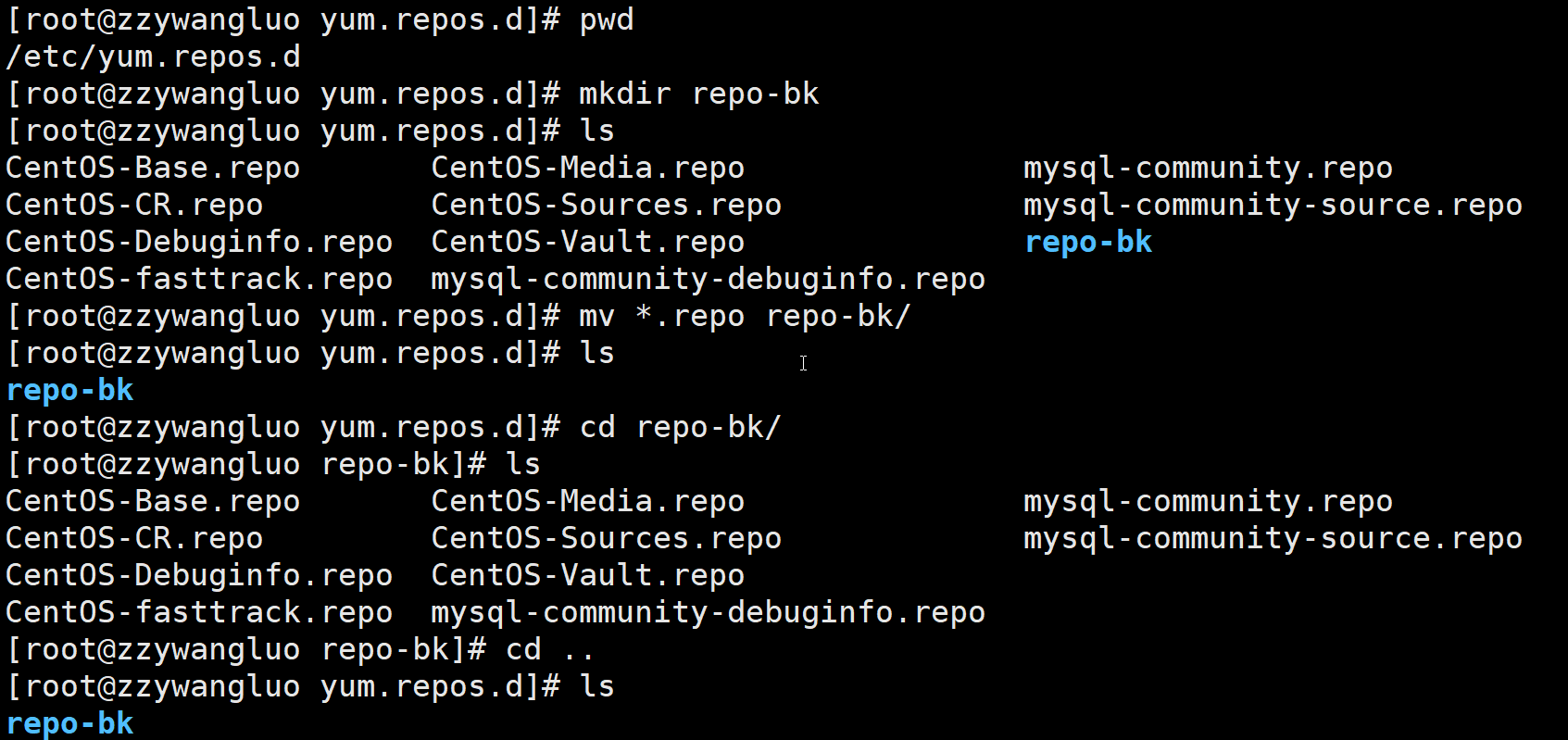Click mysql-community-debuginfo.repo in first ls output
The height and width of the screenshot is (740, 1568).
click(x=709, y=280)
